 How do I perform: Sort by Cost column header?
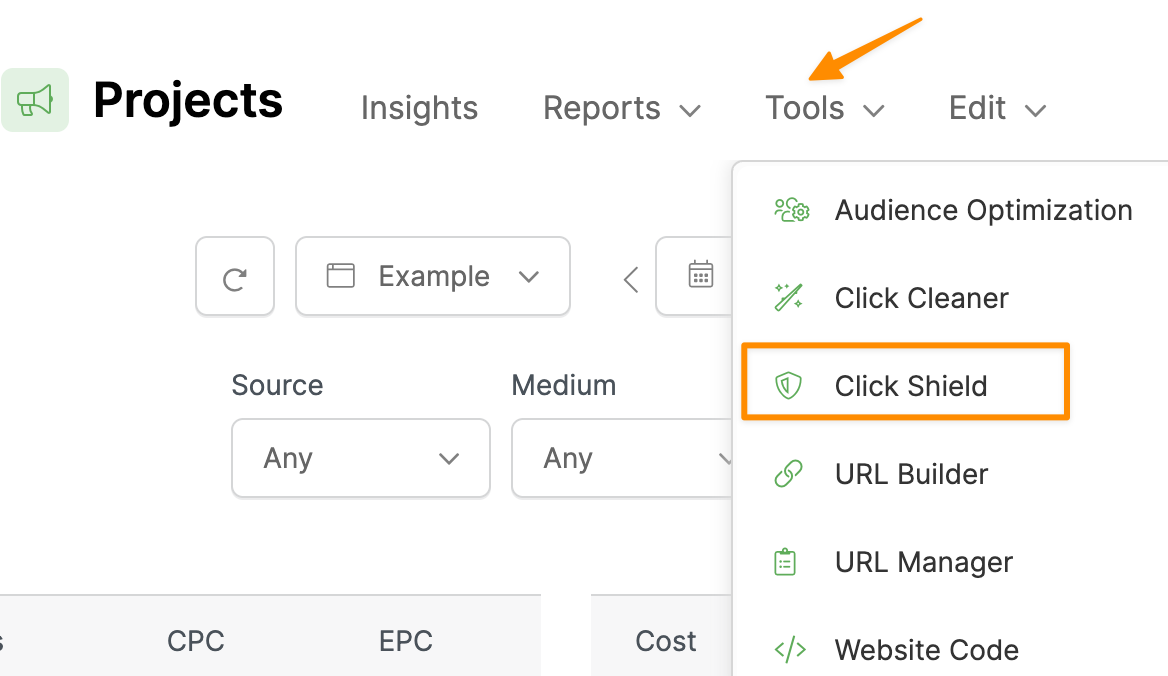(666, 641)
